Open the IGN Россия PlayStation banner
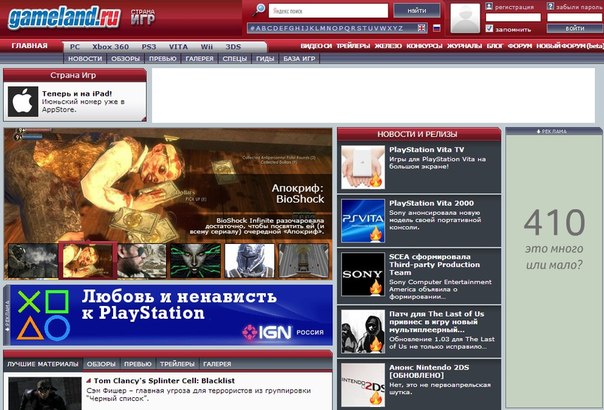The image size is (604, 410). [171, 315]
